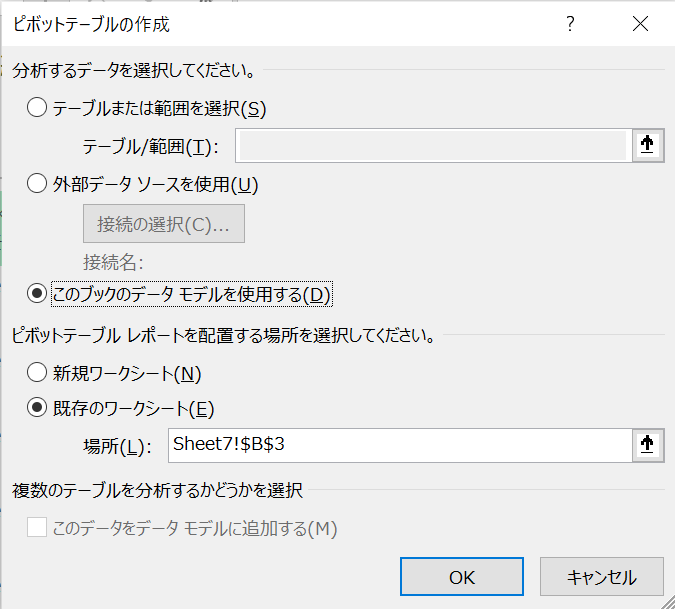675x609 pixels.
Task: Close the ピボットテーブルの作成 dialog with X
Action: [x=641, y=24]
